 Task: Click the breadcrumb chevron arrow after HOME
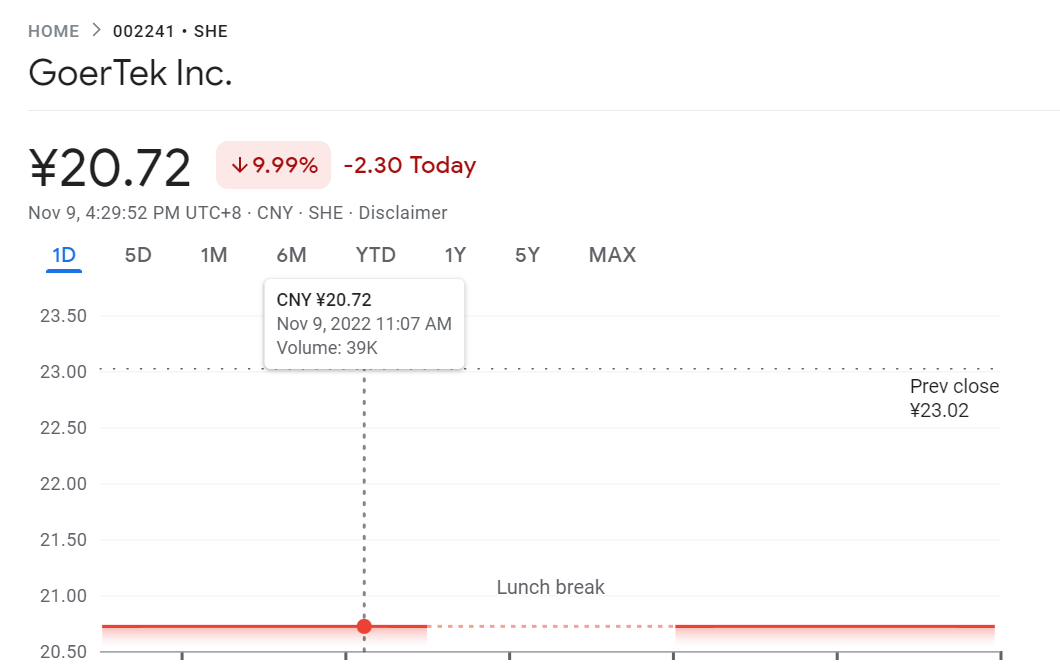(x=96, y=30)
